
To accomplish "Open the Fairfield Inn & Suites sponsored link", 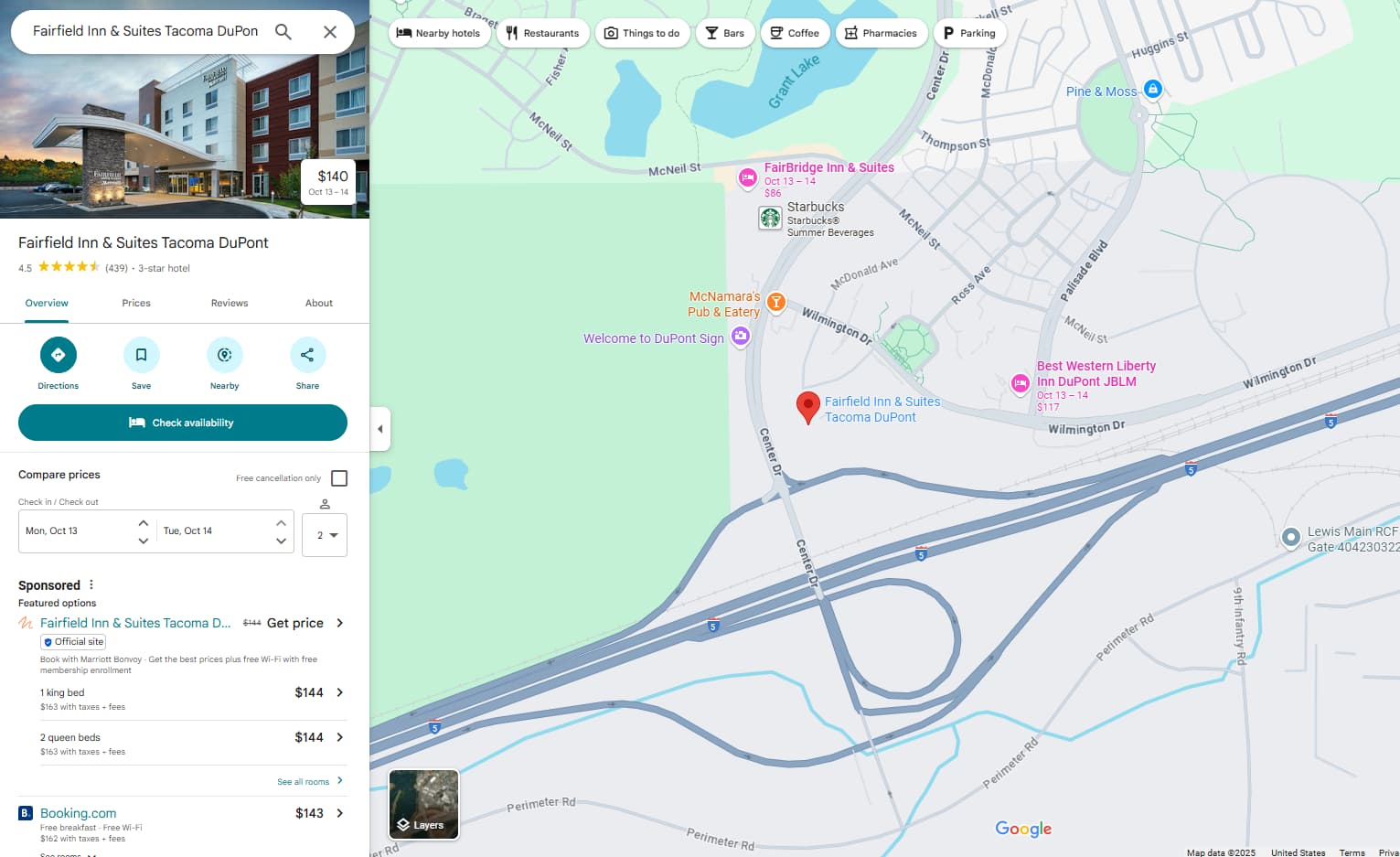I will (x=135, y=623).
